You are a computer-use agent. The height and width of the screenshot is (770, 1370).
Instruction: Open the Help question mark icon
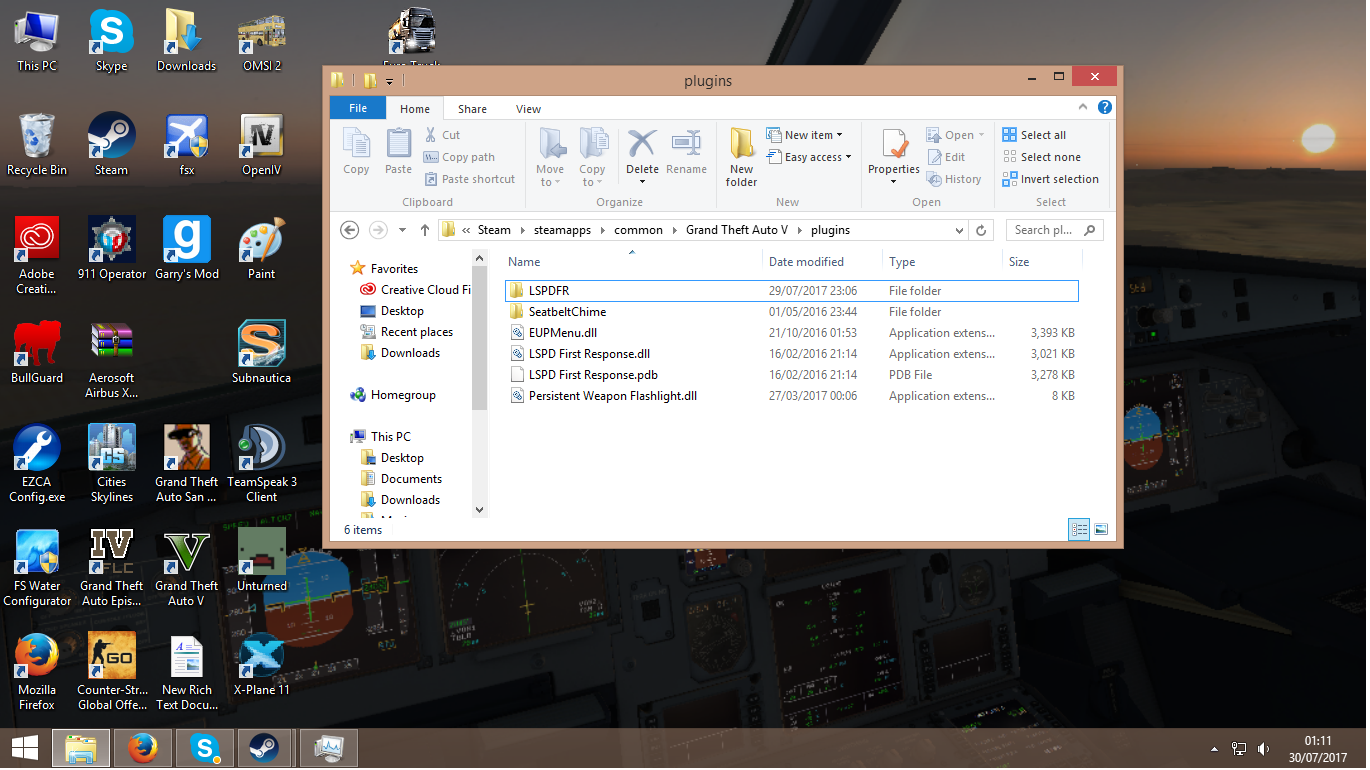point(1104,108)
